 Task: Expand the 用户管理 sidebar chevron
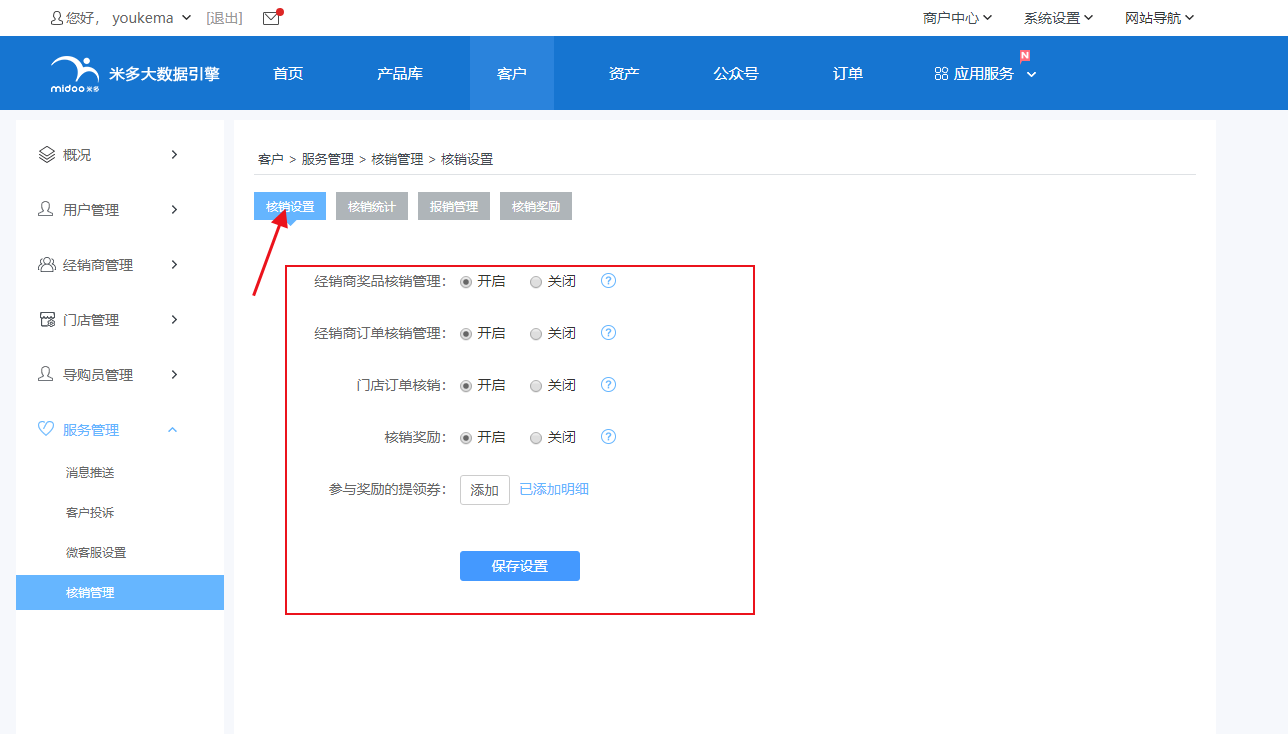[174, 209]
